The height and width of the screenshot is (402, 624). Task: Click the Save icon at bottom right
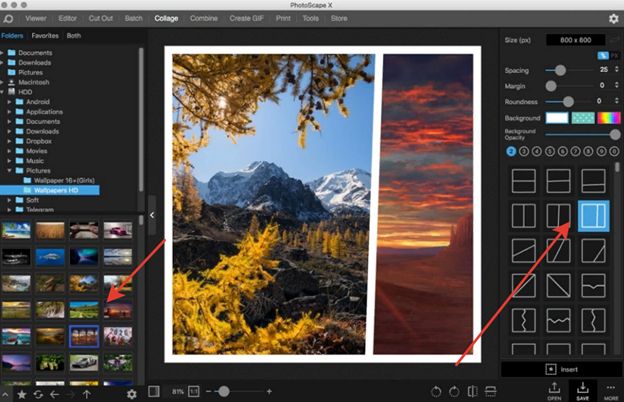tap(582, 388)
